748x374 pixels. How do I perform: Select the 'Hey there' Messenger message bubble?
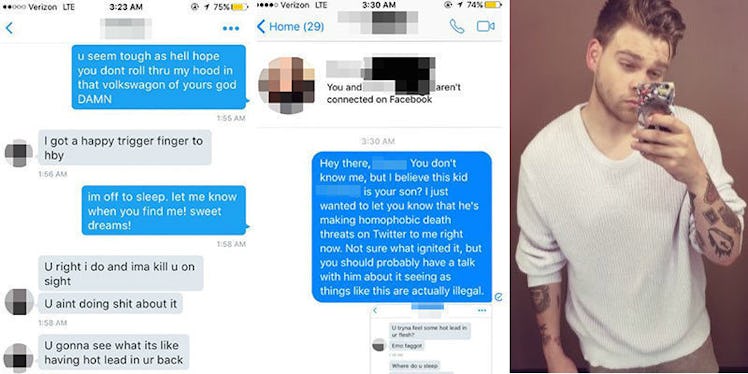click(402, 227)
